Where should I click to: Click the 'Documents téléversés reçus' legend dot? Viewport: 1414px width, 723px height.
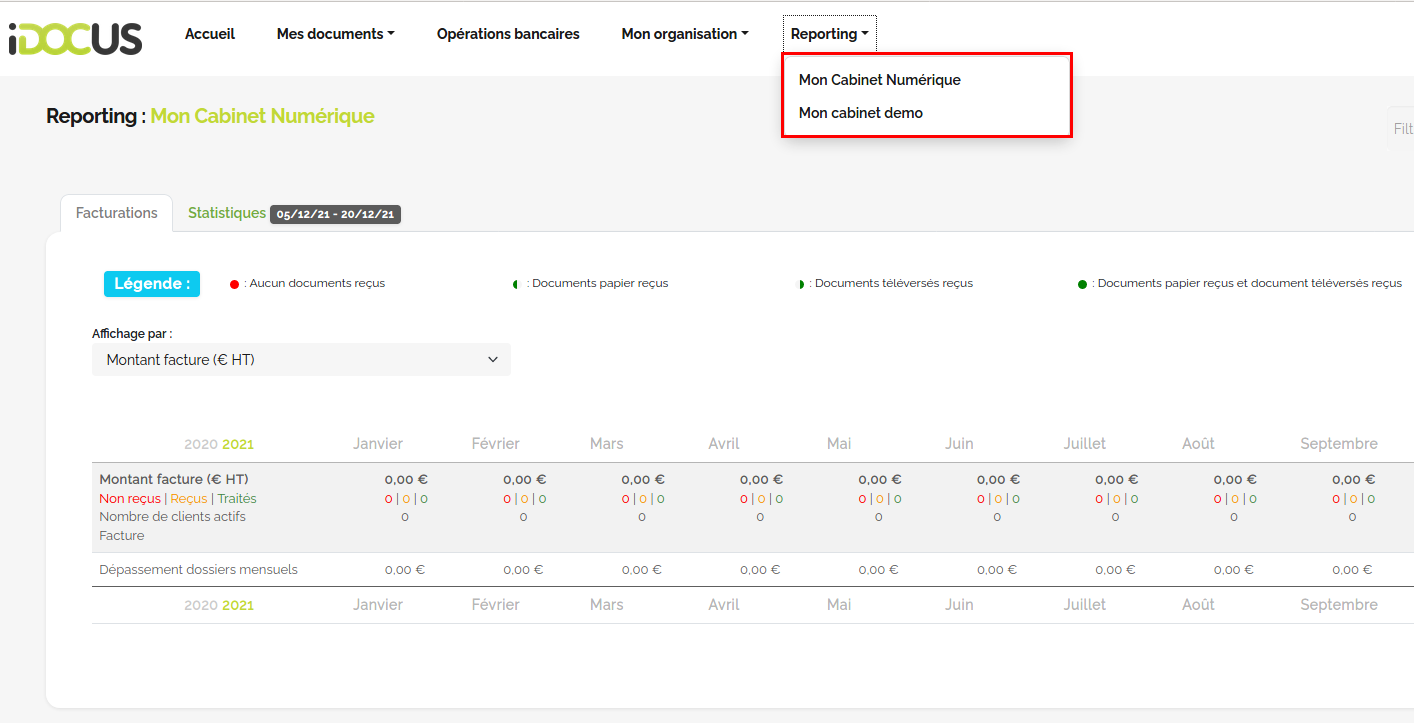click(x=800, y=285)
